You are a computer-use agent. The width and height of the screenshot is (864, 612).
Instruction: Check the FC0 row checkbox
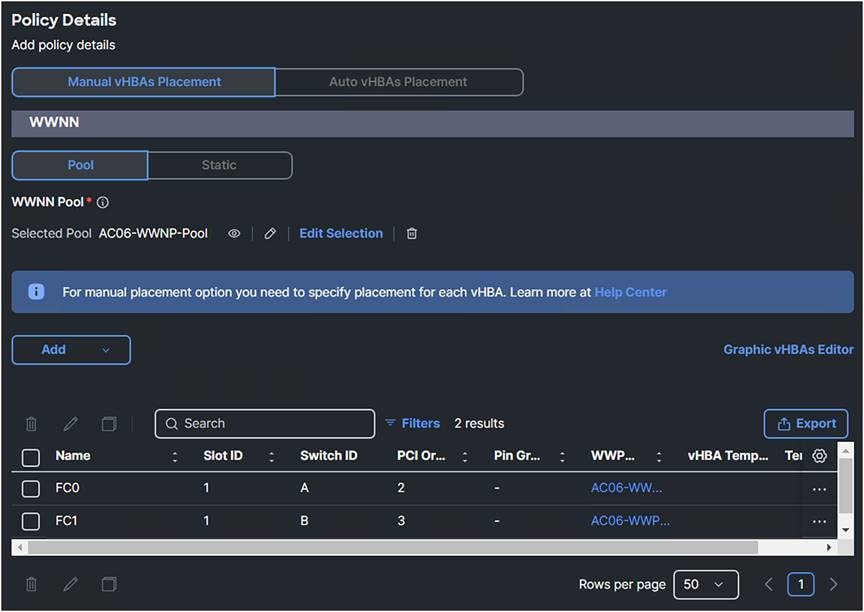click(30, 489)
